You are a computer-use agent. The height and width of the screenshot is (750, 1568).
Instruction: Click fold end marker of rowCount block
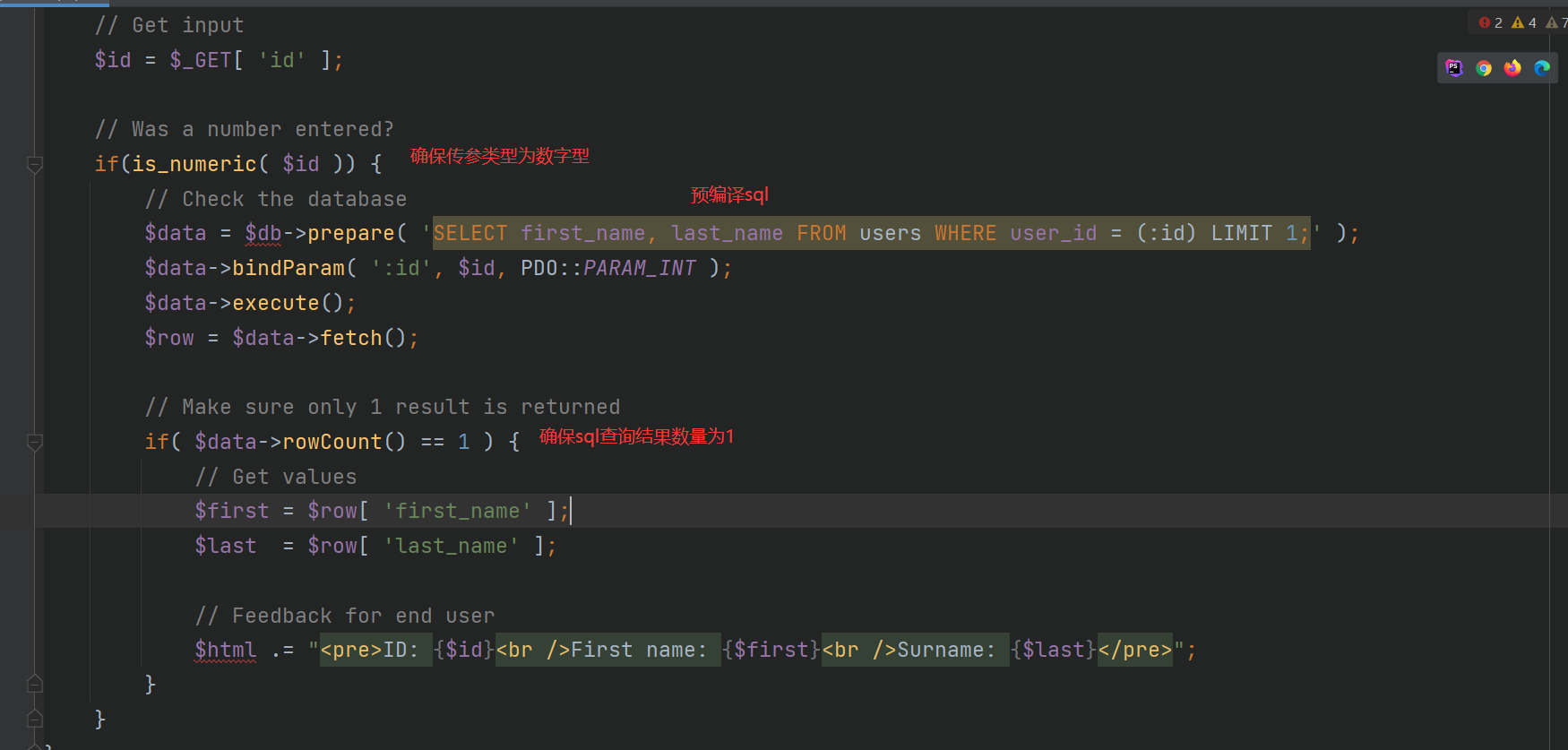tap(35, 684)
